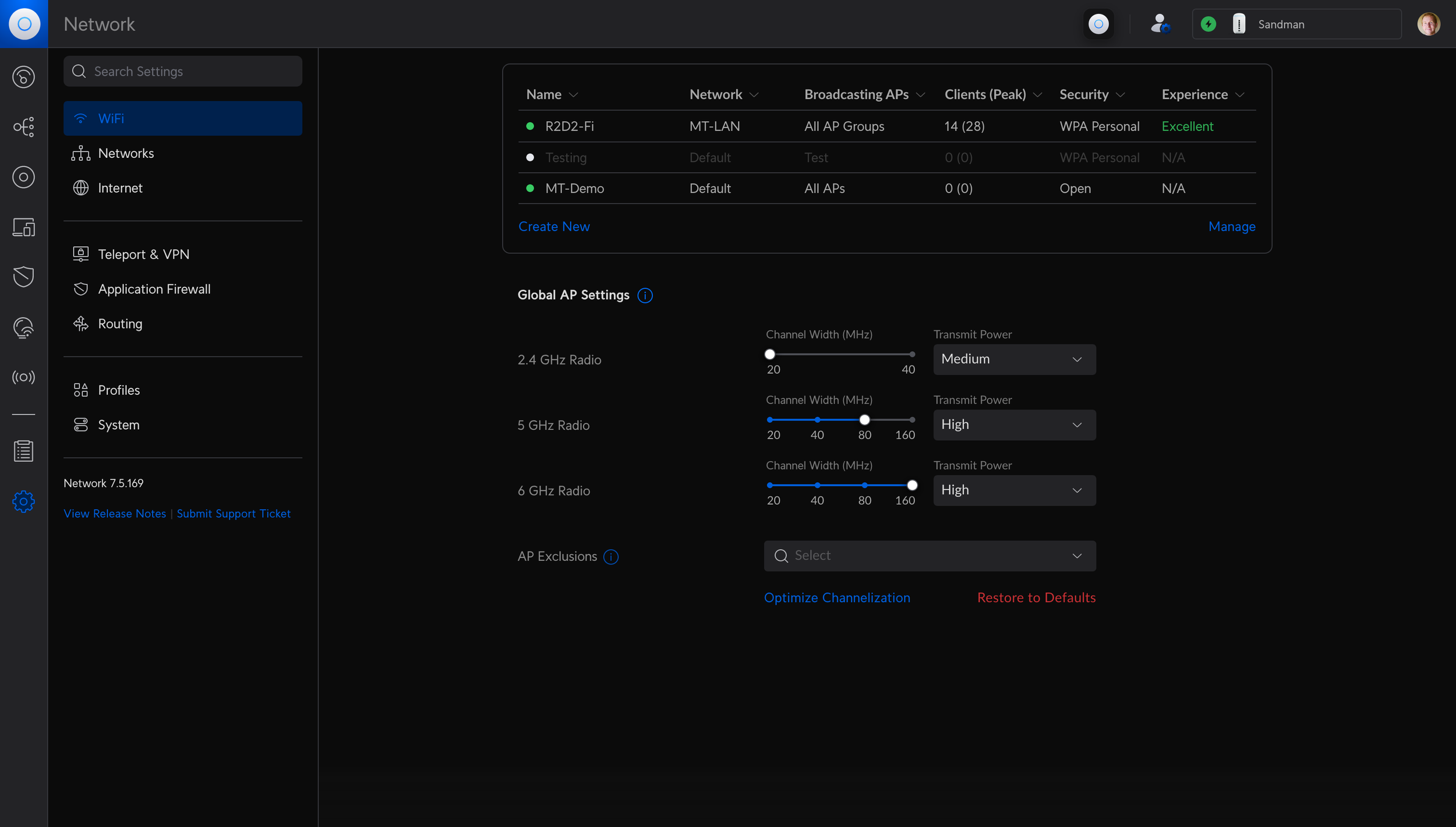
Task: Sort table by Security column
Action: click(x=1092, y=94)
